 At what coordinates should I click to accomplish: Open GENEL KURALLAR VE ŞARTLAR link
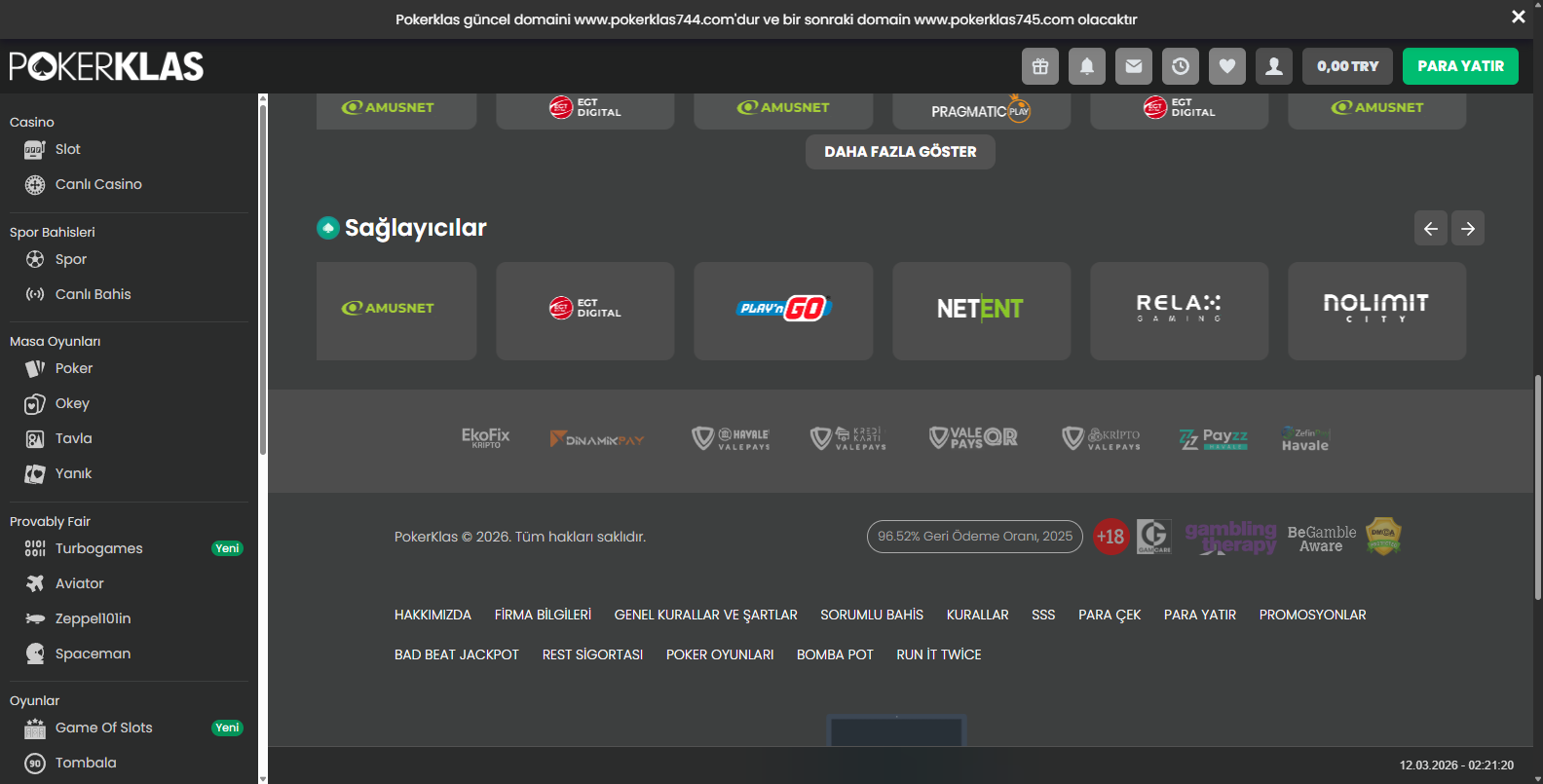(706, 615)
